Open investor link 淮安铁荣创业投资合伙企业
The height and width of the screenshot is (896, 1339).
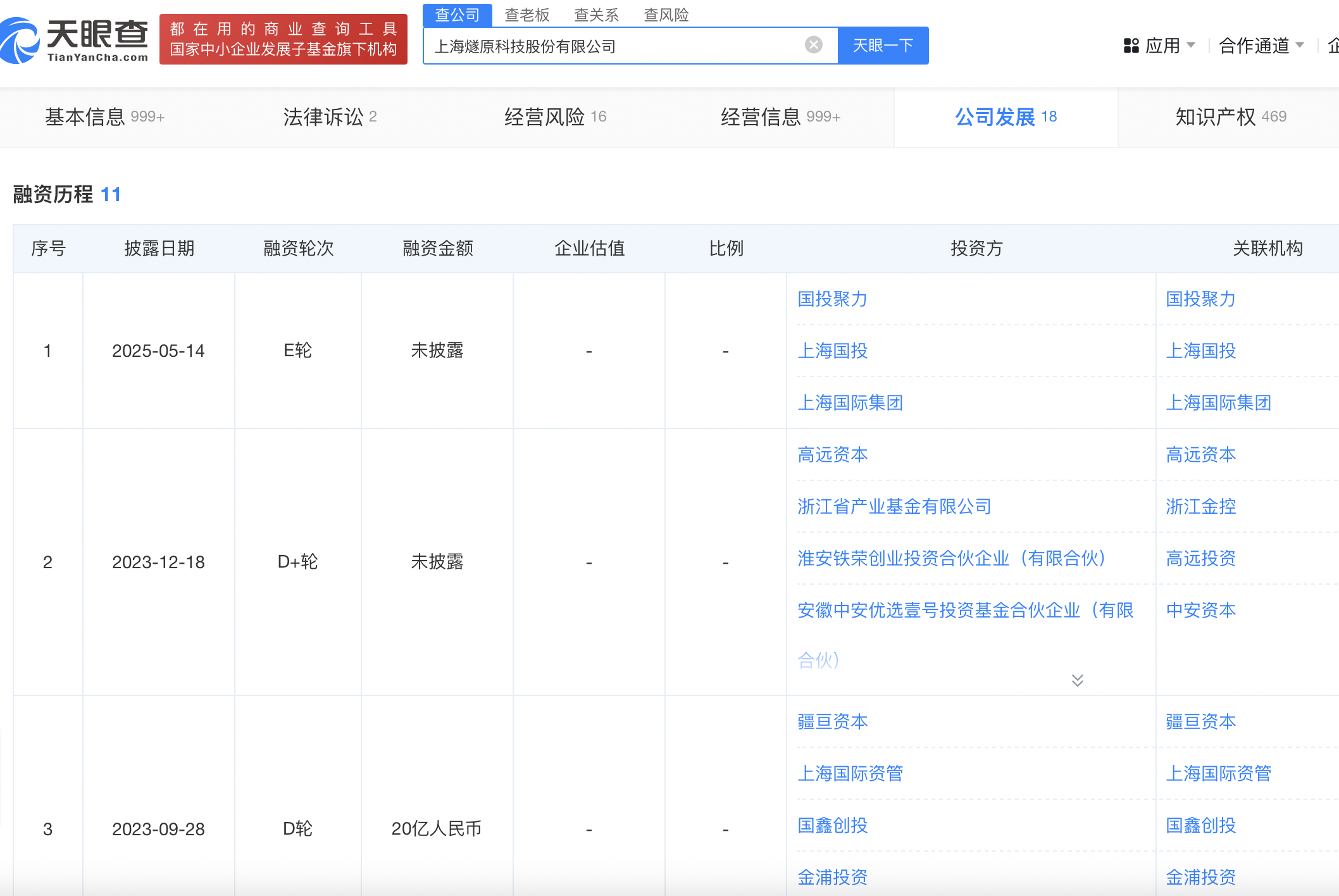point(951,558)
